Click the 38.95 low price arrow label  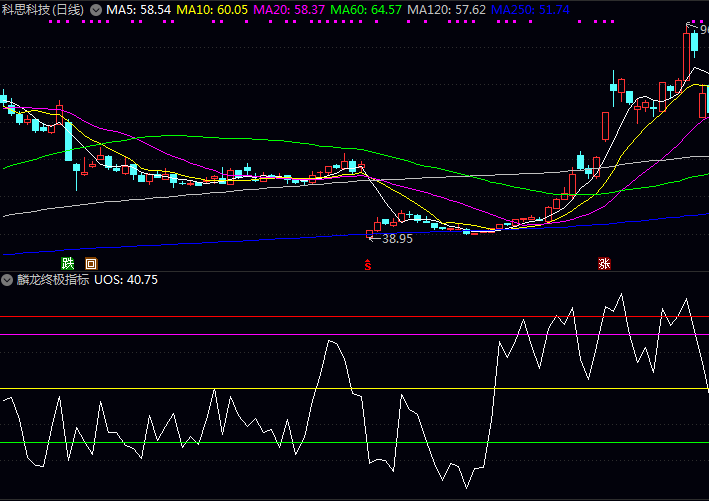tap(391, 238)
